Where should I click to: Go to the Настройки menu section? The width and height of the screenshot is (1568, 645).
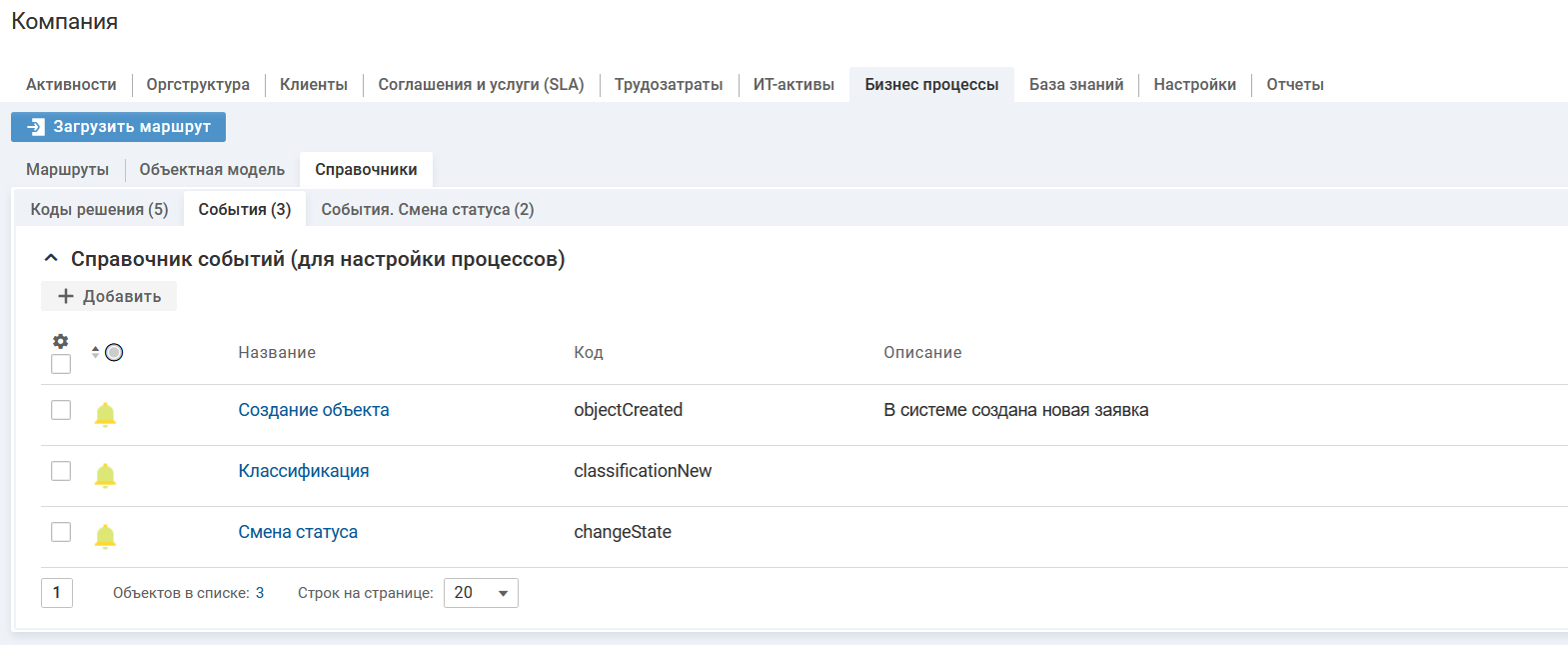(x=1194, y=85)
